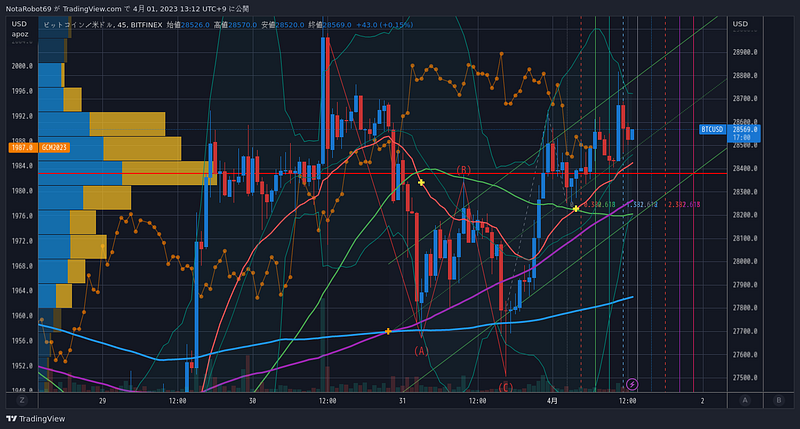Select the solid purple vertical line

680,204
